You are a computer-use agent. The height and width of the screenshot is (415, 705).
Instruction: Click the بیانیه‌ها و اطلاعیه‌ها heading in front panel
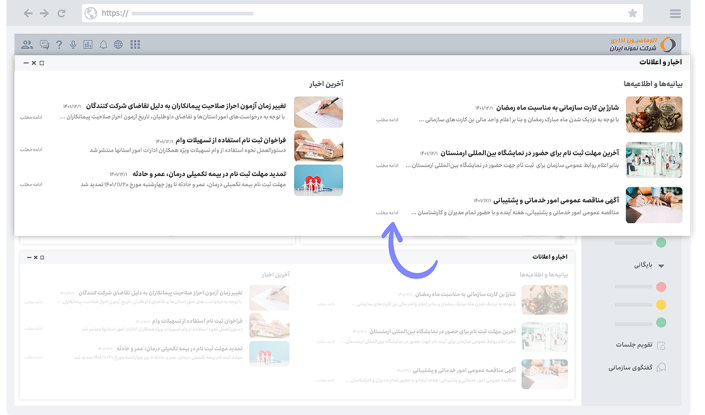(x=653, y=84)
